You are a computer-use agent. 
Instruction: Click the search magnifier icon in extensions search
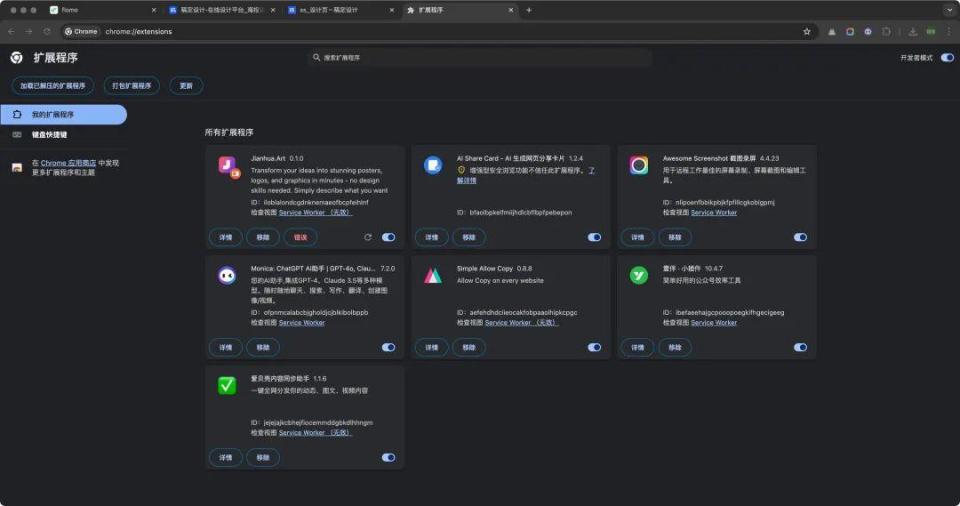pyautogui.click(x=317, y=57)
